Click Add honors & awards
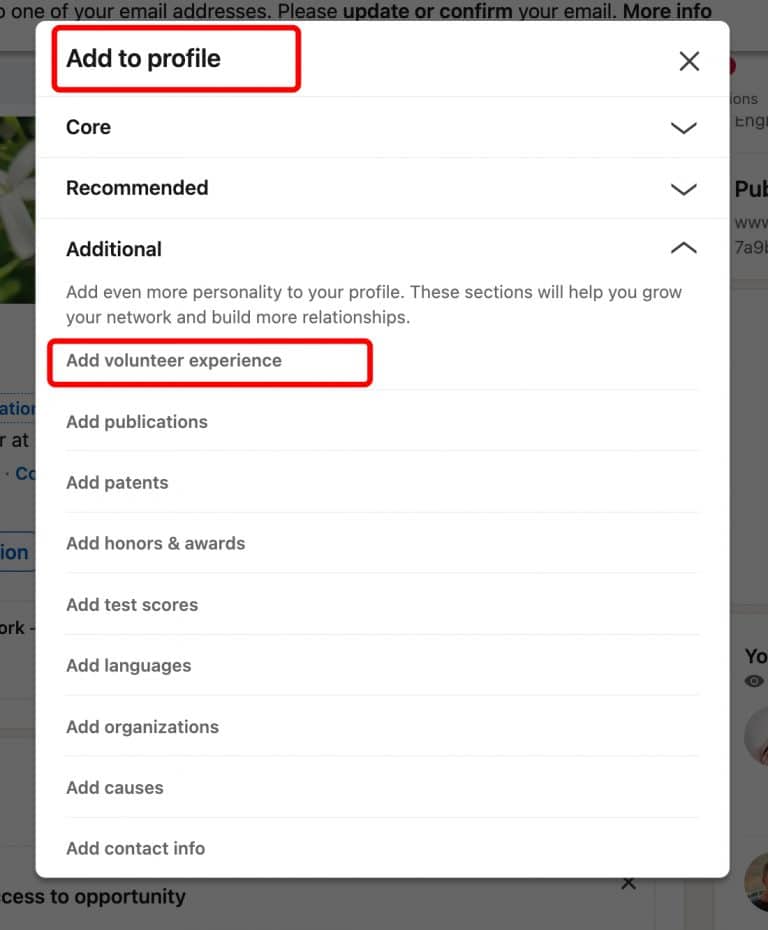Viewport: 768px width, 930px height. tap(155, 543)
